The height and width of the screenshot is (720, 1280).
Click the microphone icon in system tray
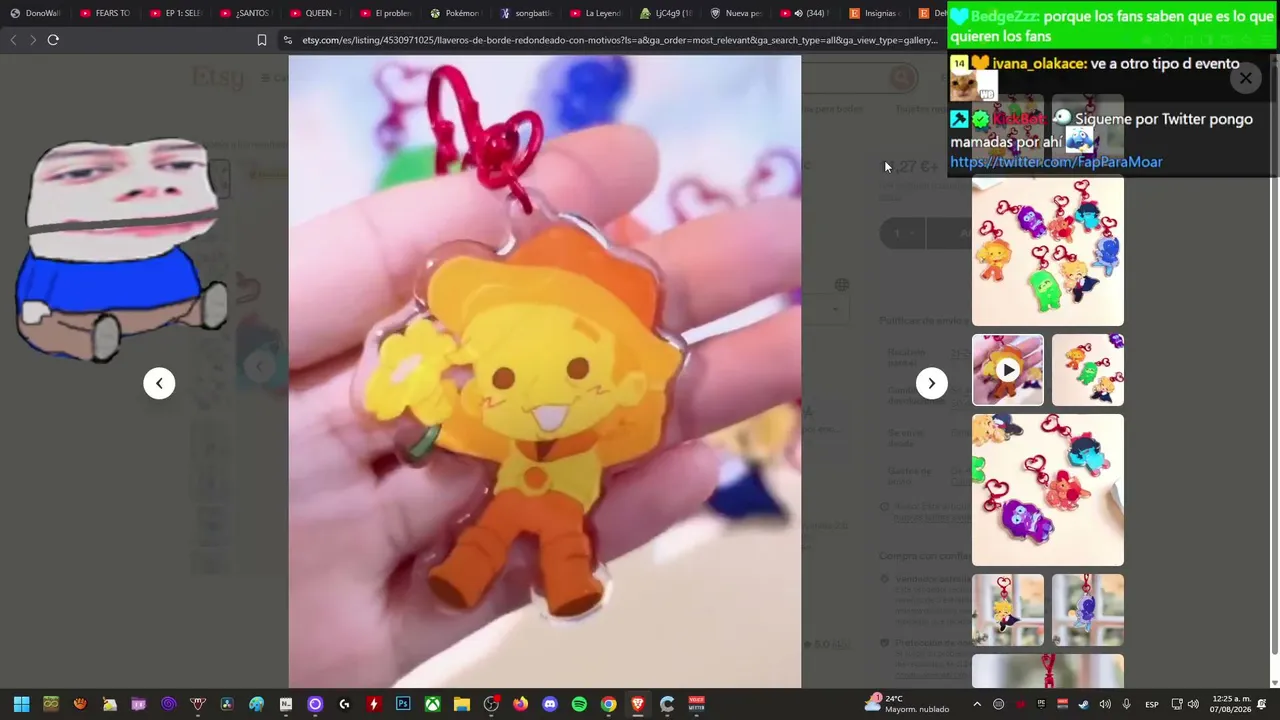pos(1126,704)
